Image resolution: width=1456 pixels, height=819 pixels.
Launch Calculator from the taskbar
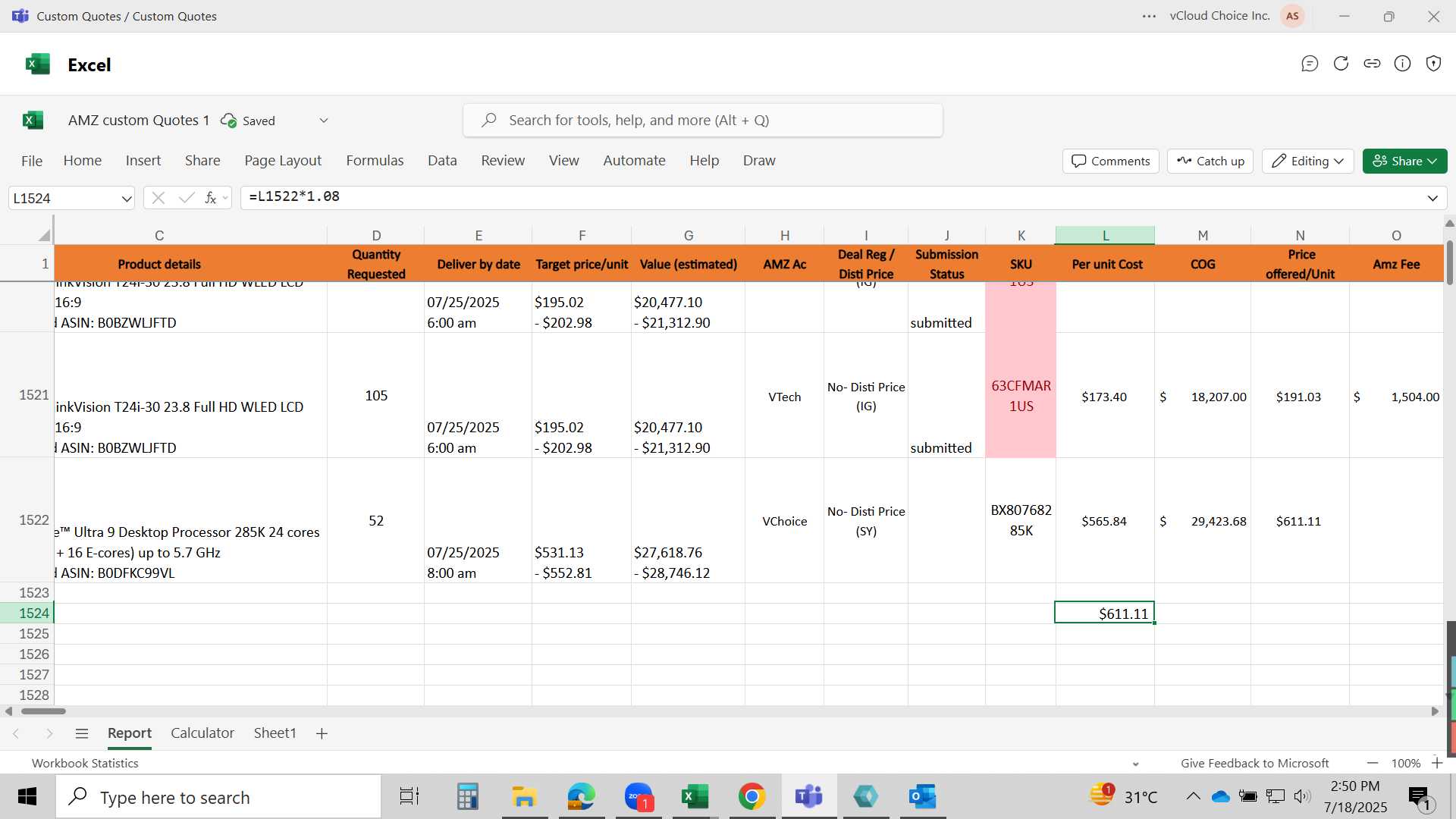[x=467, y=796]
